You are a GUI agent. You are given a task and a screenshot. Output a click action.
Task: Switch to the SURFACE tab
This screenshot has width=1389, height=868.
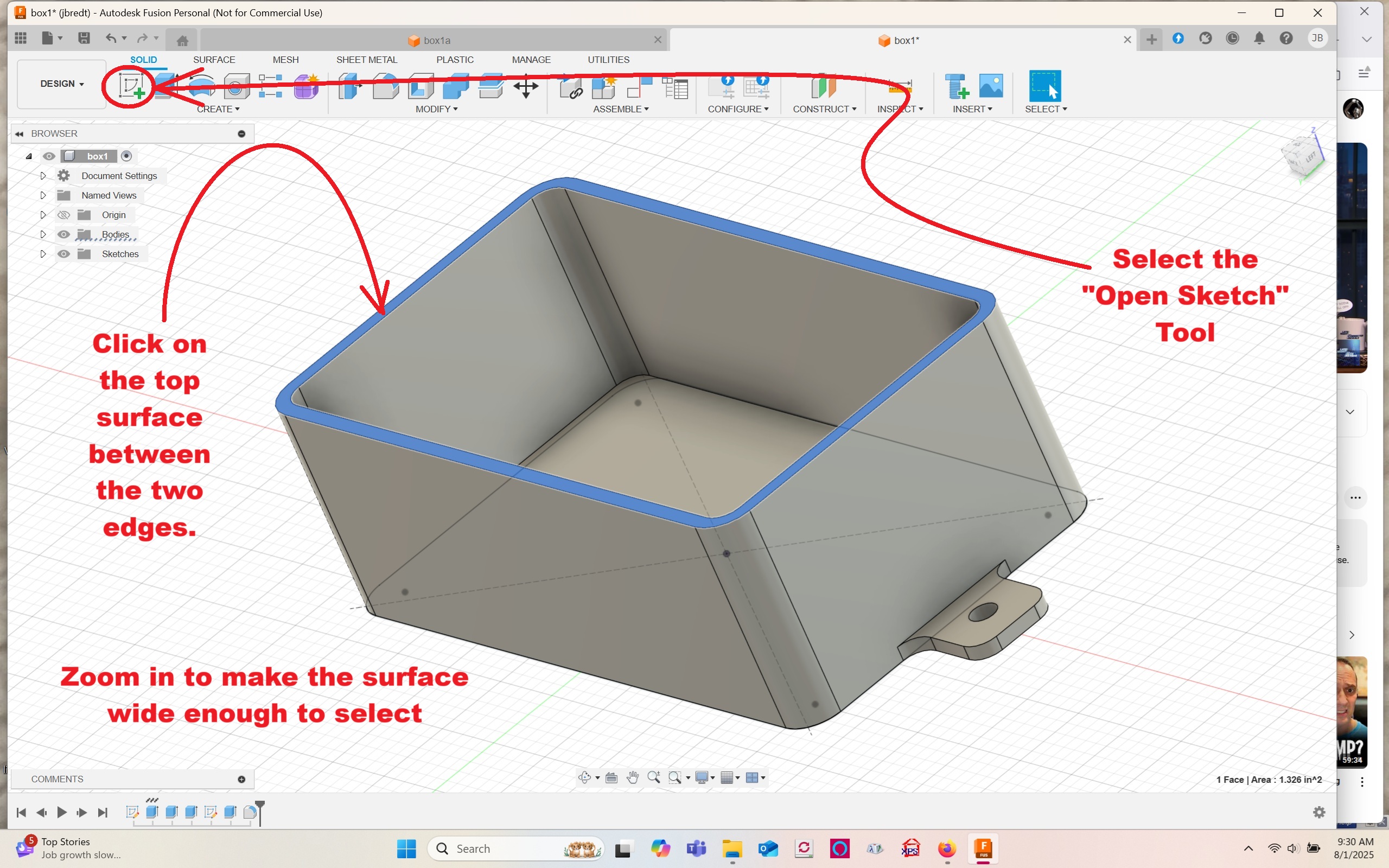pos(214,60)
